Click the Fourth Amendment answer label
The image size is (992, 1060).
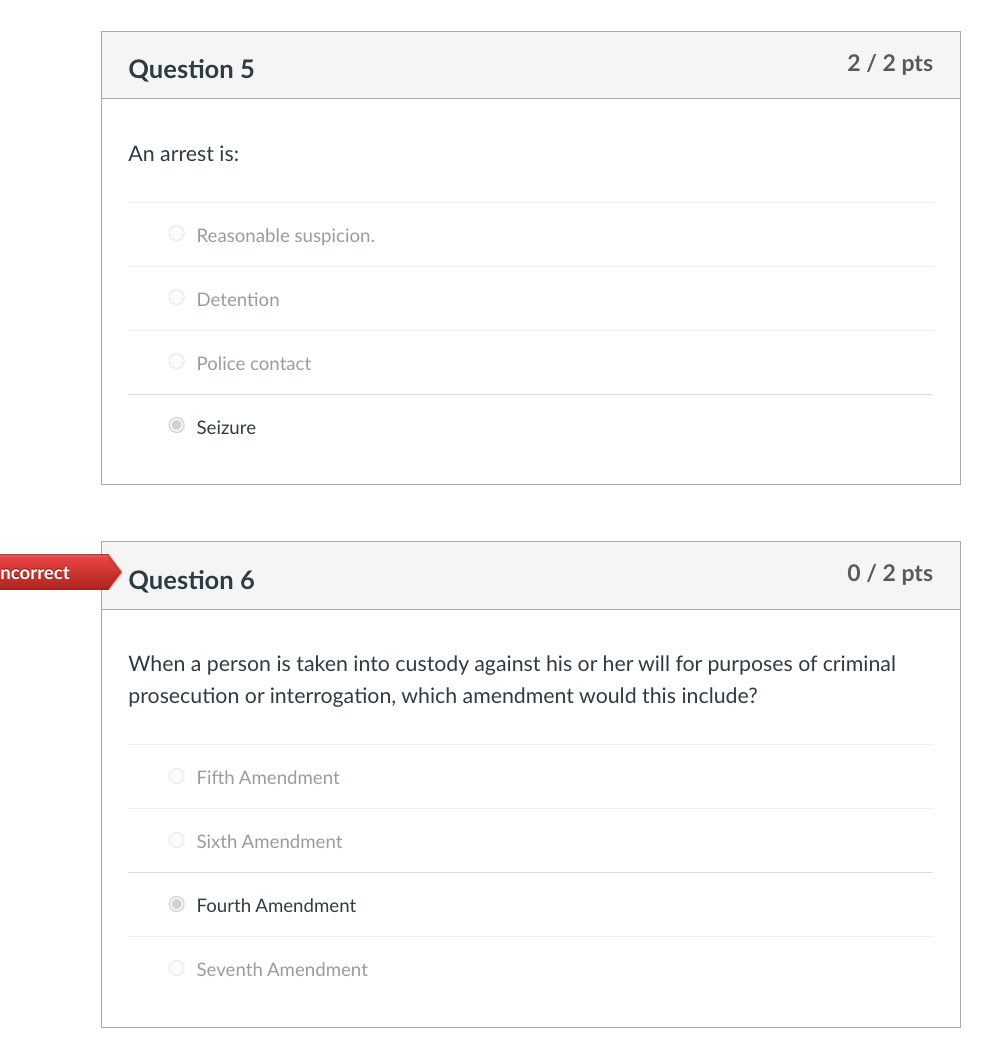coord(276,905)
